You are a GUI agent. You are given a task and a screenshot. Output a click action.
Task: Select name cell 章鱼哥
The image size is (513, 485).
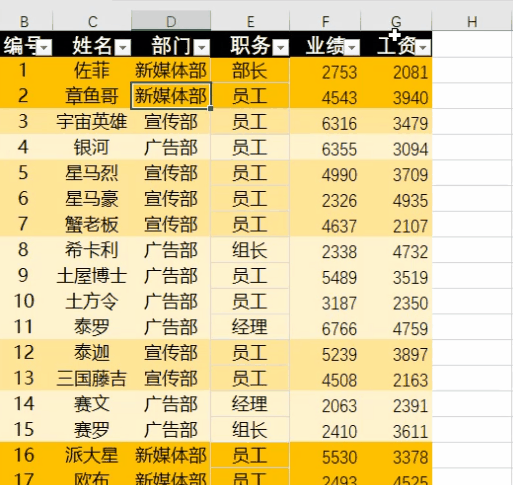point(92,96)
